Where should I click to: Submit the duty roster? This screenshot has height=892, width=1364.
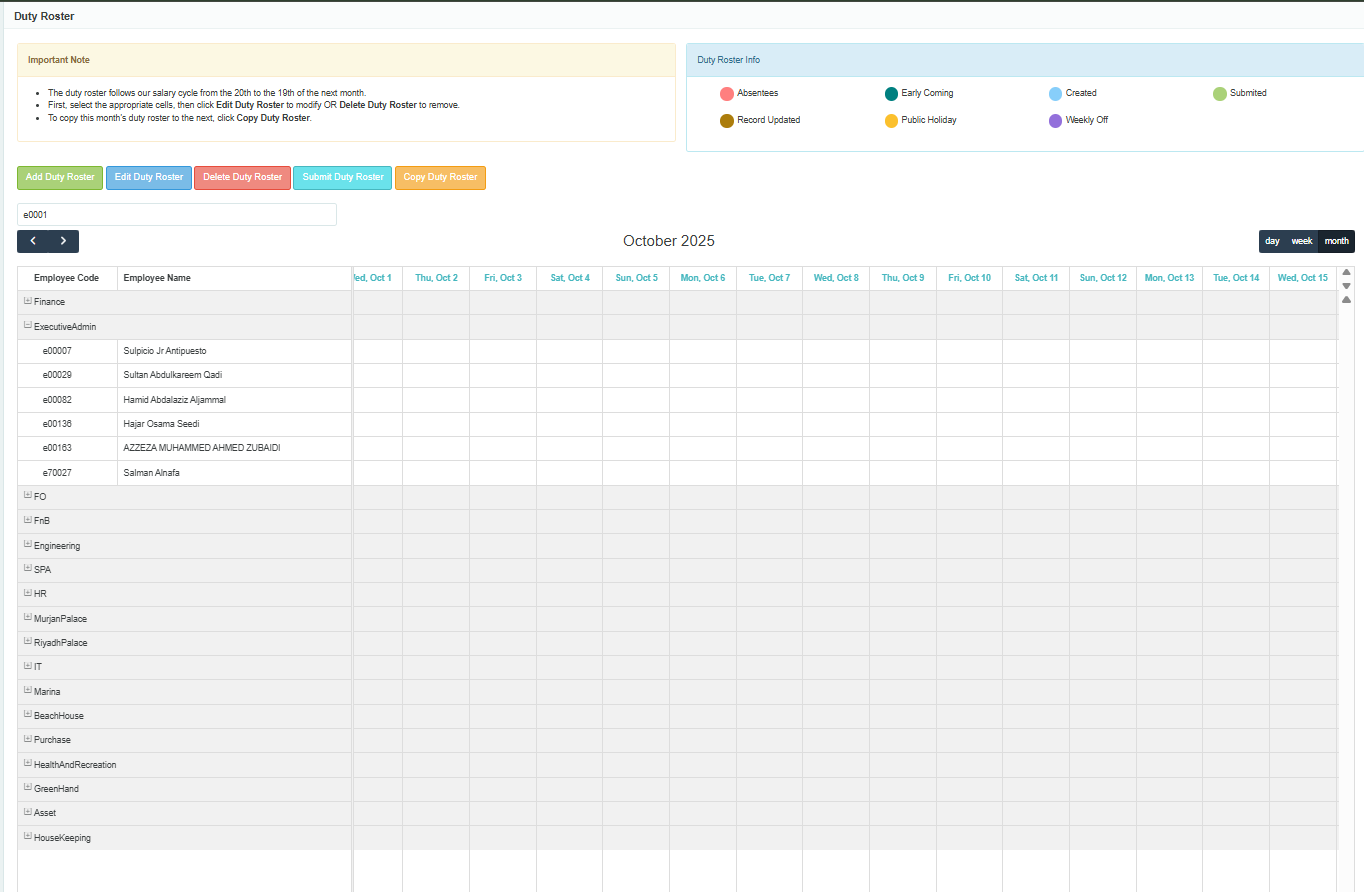click(343, 177)
